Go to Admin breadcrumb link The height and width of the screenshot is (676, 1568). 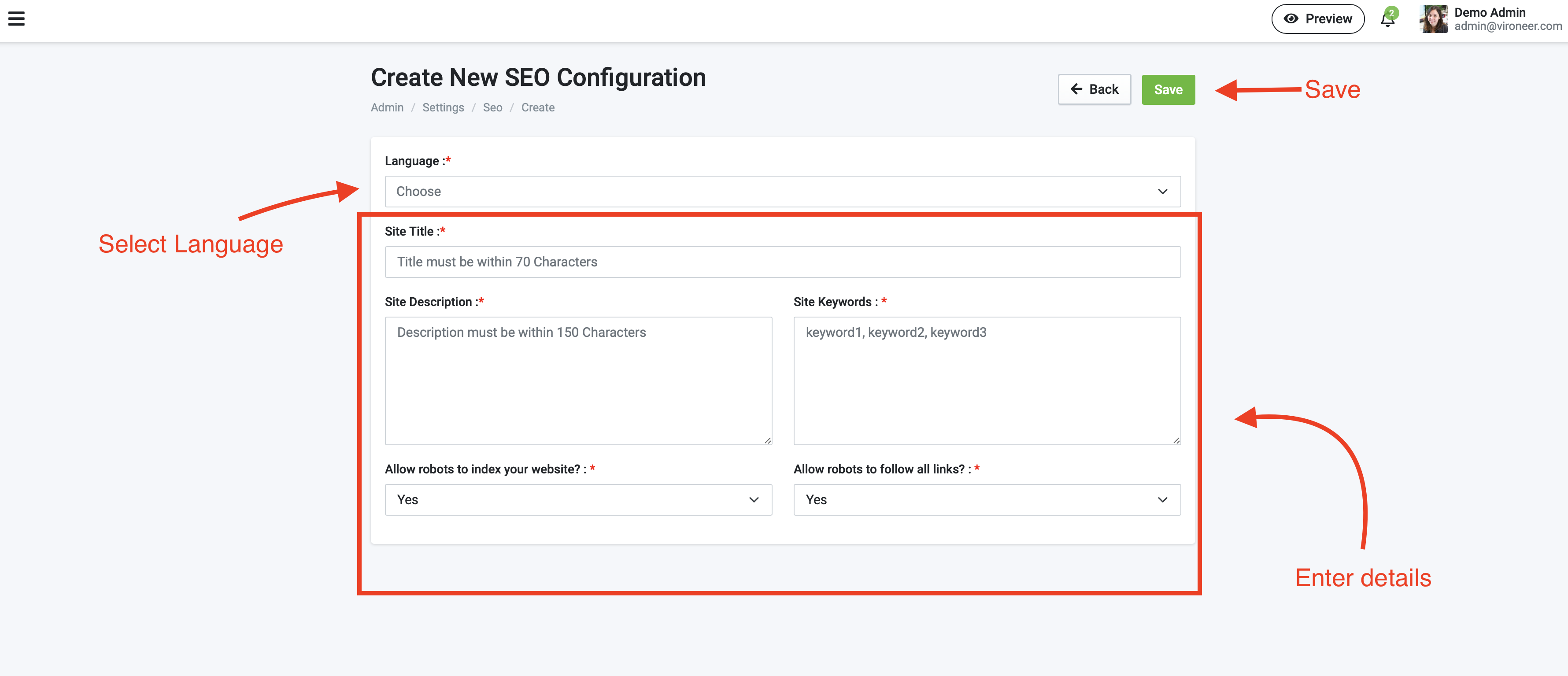click(x=387, y=108)
